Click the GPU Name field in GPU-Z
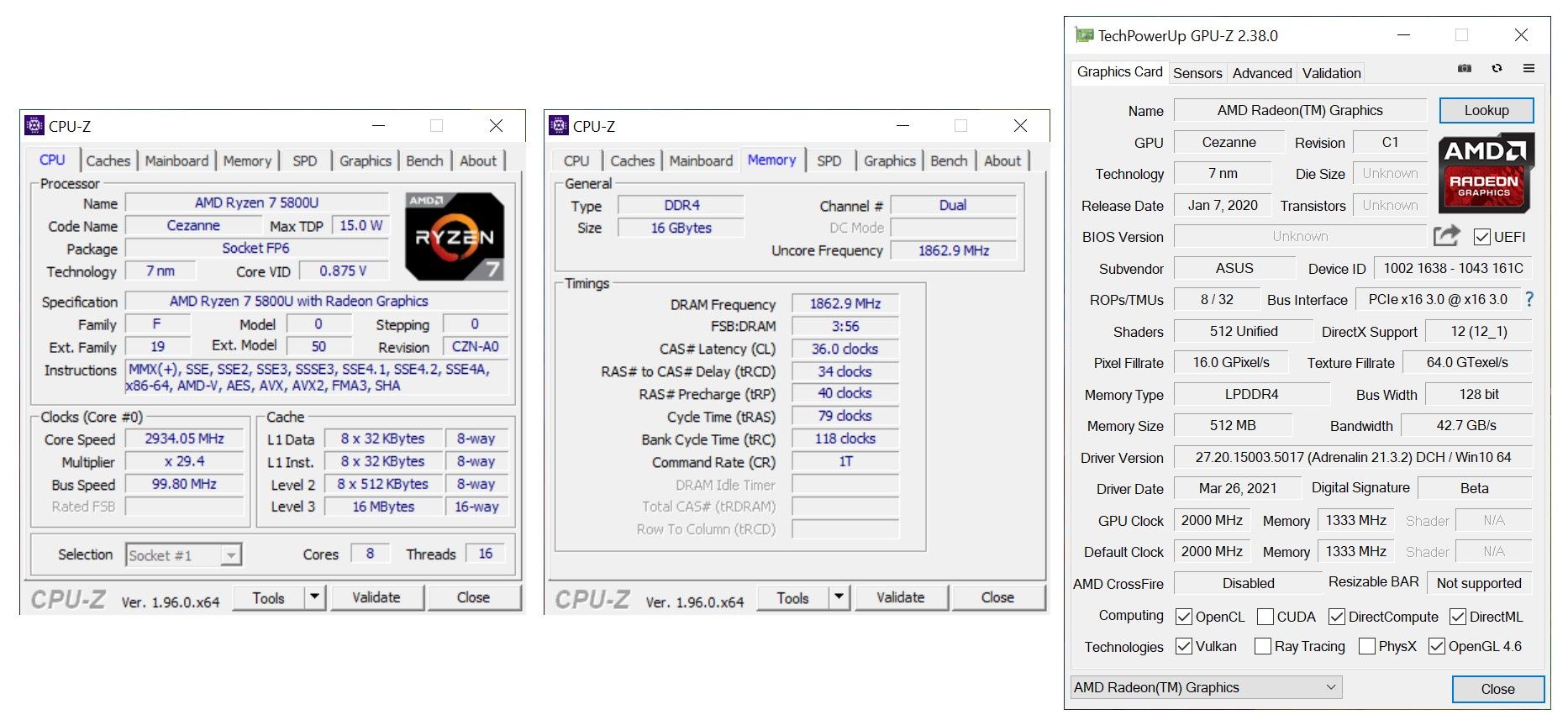This screenshot has width=1568, height=720. (x=1300, y=110)
